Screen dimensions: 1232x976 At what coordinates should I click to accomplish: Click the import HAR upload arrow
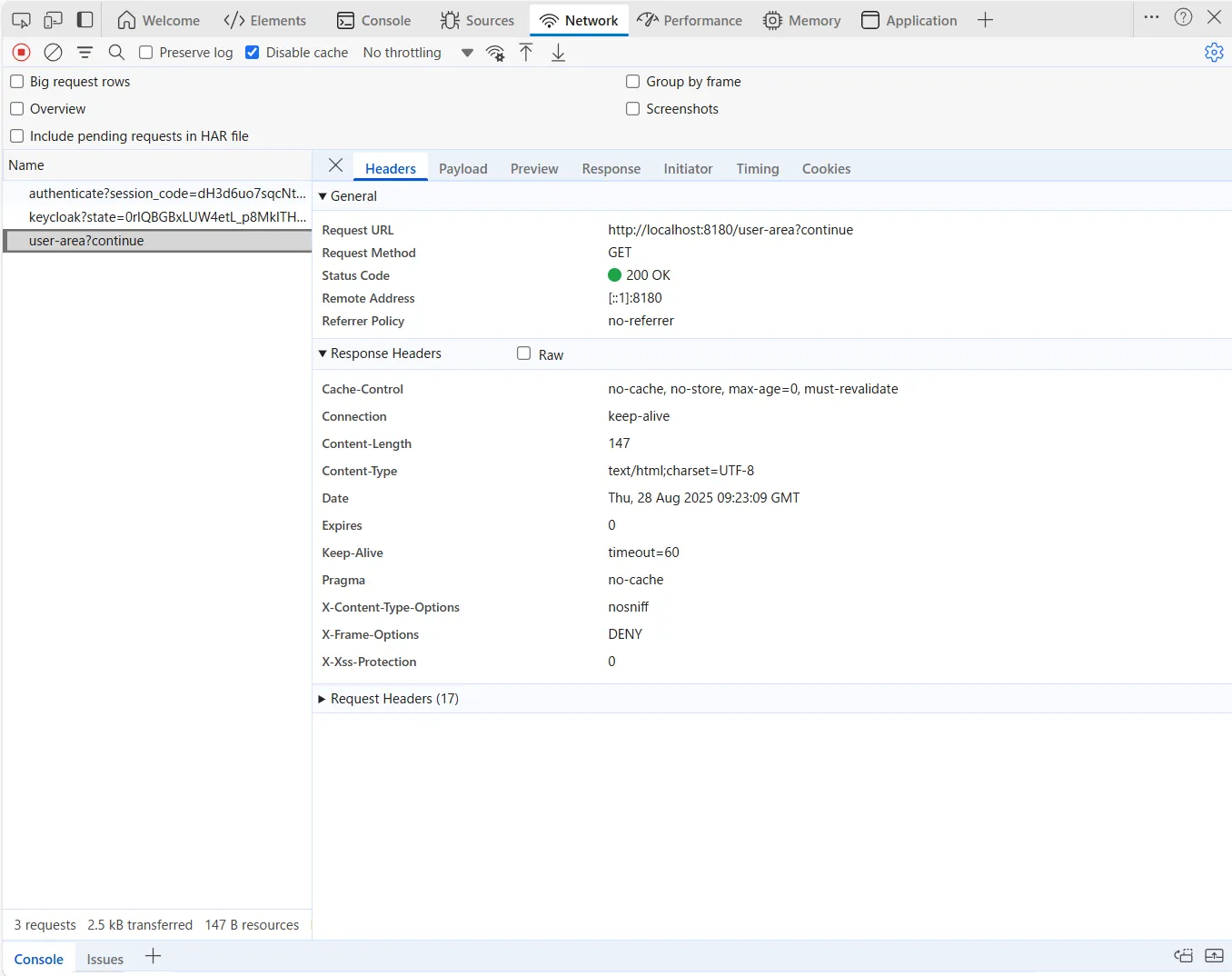tap(526, 53)
